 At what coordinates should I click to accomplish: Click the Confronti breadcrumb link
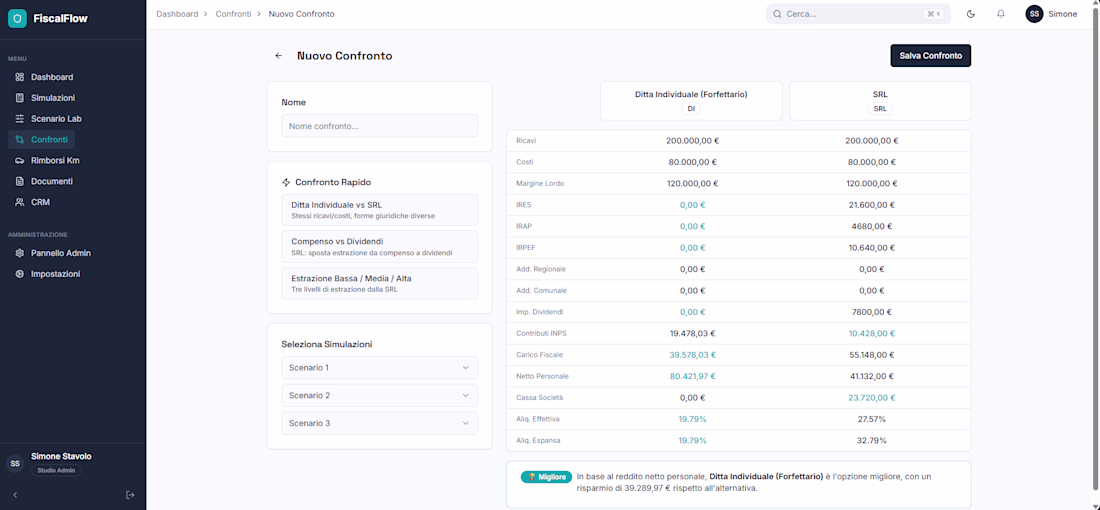pyautogui.click(x=233, y=14)
